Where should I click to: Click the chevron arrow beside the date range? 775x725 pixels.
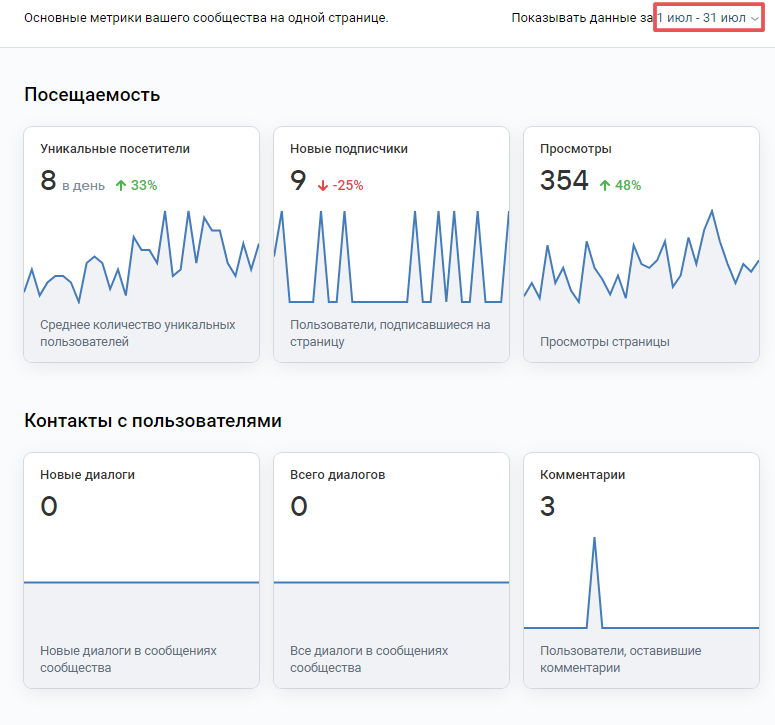[755, 19]
